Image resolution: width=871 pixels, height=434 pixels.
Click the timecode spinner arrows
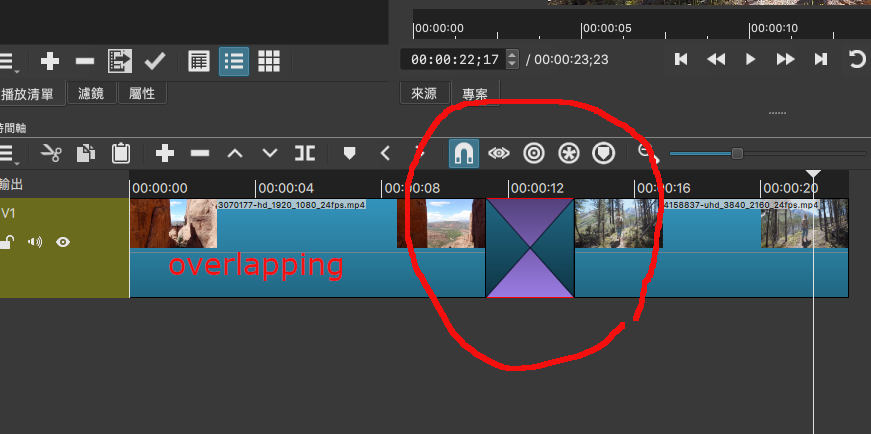pos(512,59)
